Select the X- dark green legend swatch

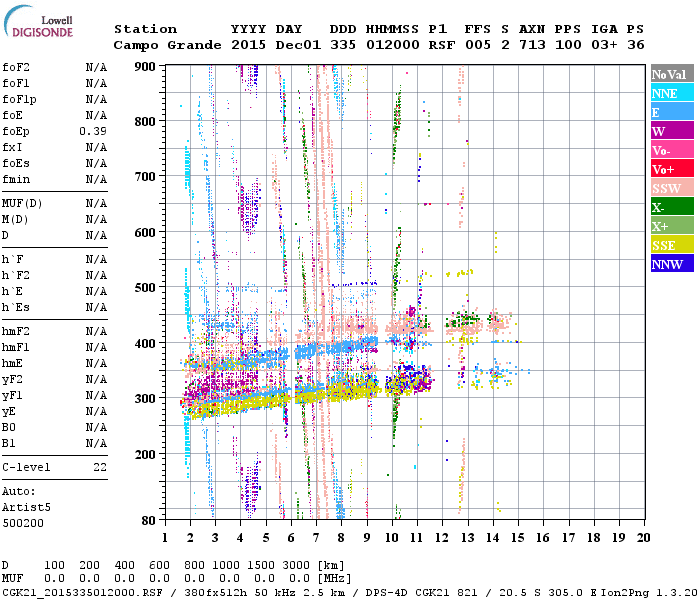pos(672,207)
